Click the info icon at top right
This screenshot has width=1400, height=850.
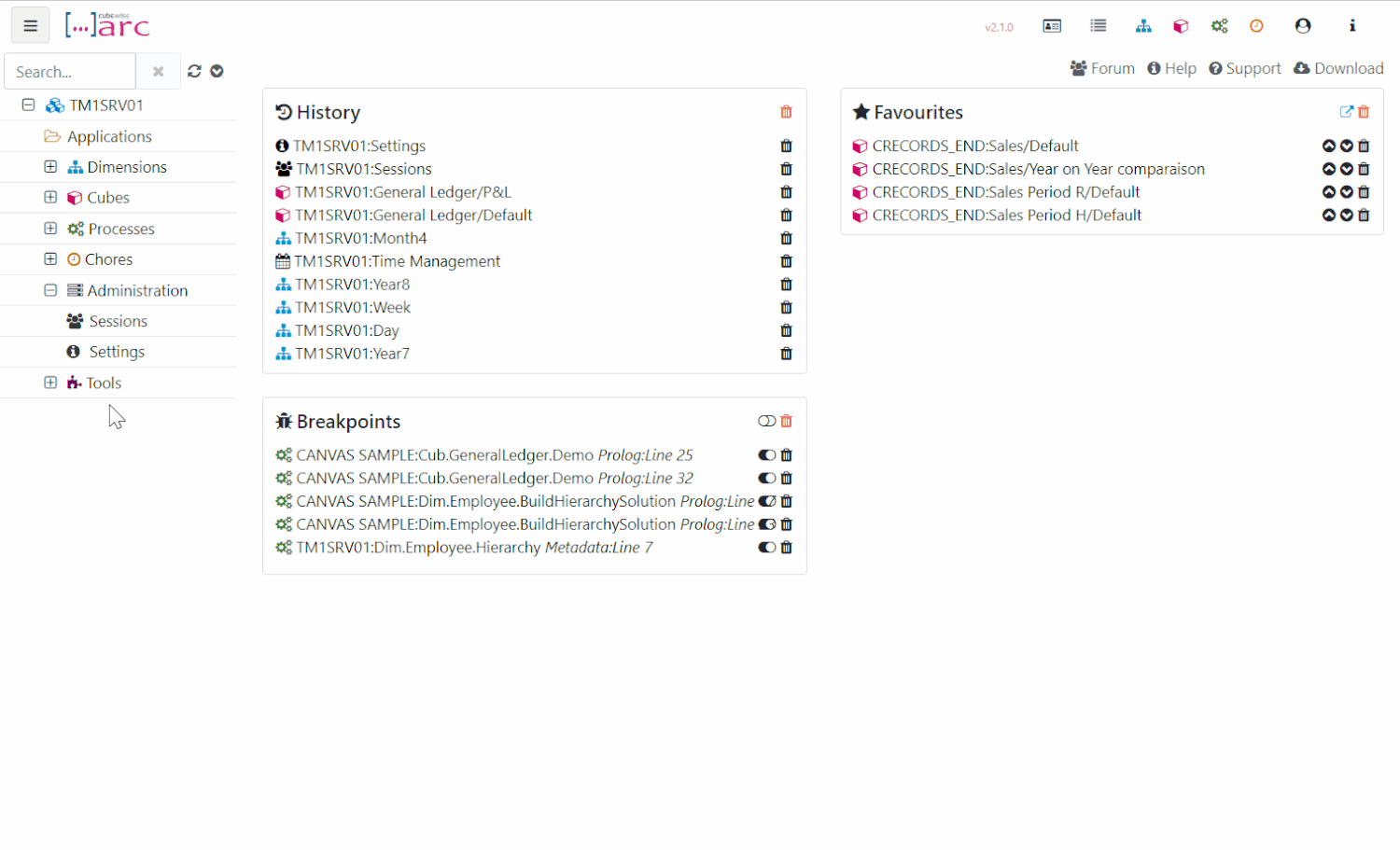pos(1351,25)
